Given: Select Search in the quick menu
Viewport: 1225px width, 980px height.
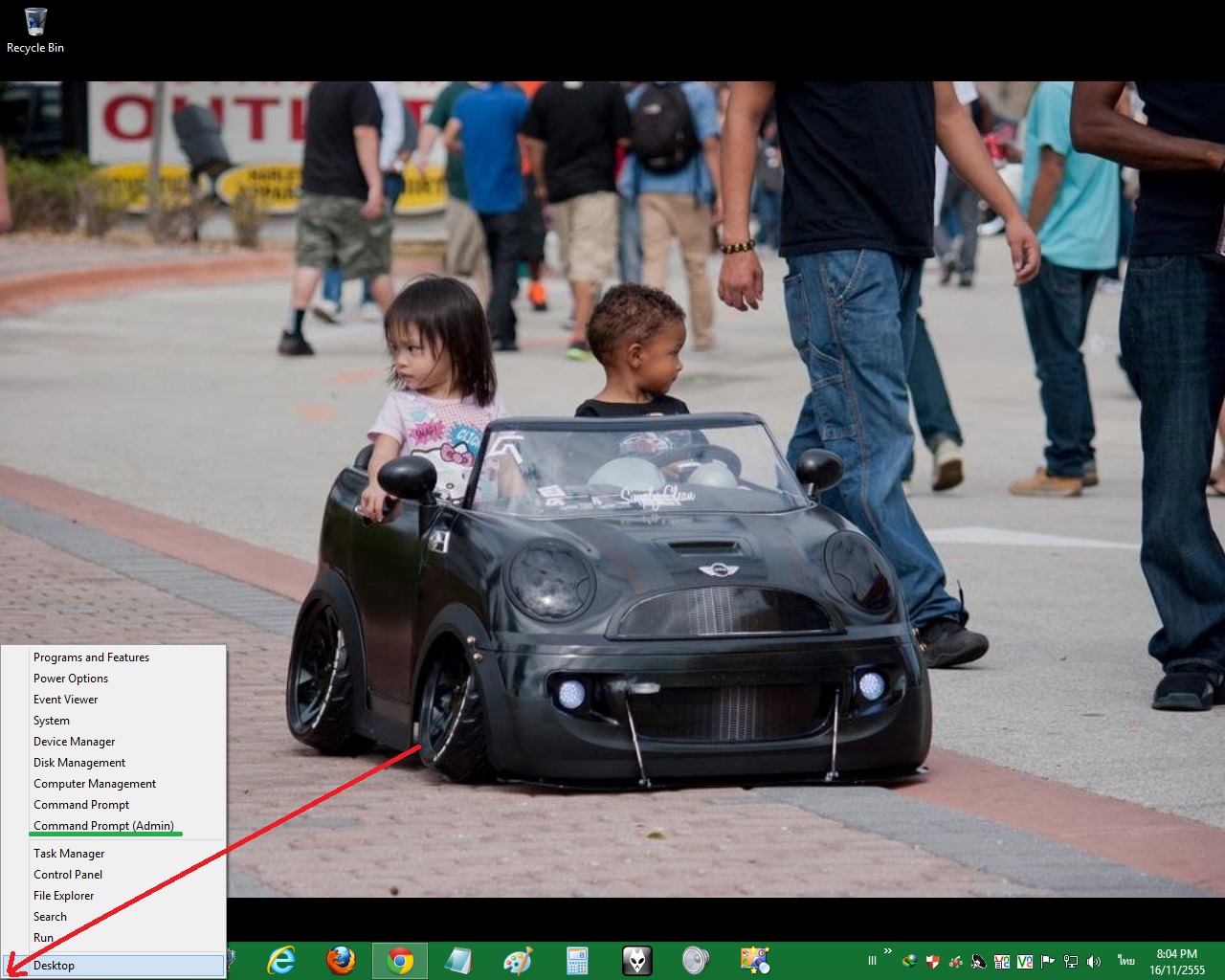Looking at the screenshot, I should [113, 917].
